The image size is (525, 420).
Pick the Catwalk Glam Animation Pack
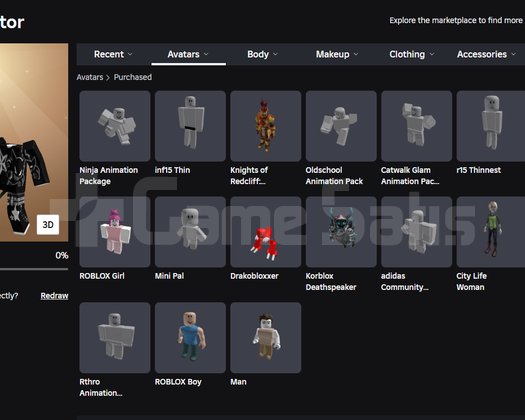point(417,126)
